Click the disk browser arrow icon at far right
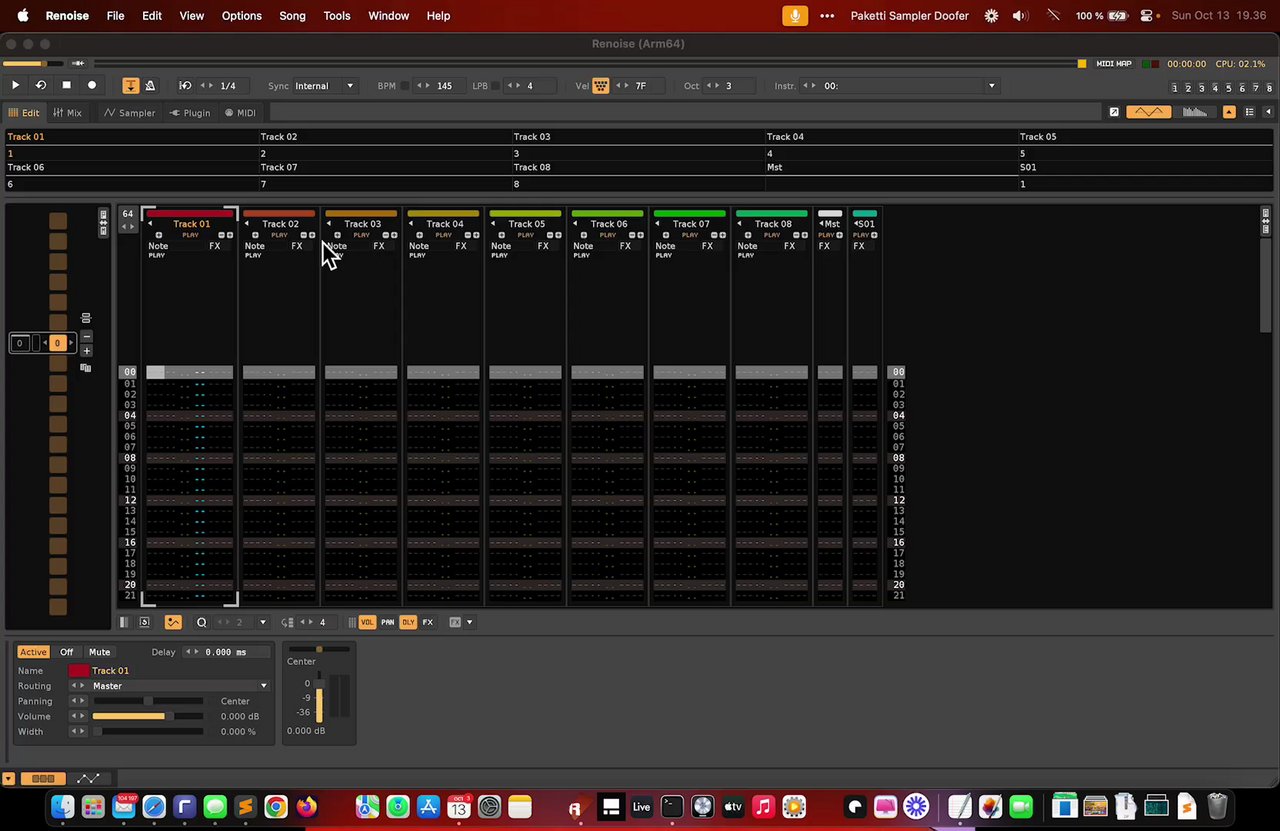Viewport: 1280px width, 831px height. pyautogui.click(x=1269, y=112)
